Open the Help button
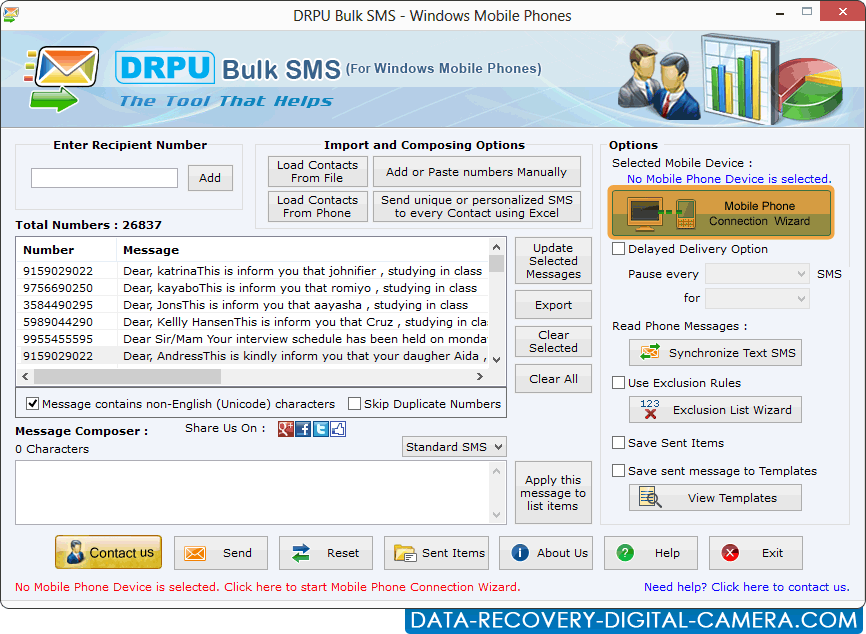 point(651,553)
